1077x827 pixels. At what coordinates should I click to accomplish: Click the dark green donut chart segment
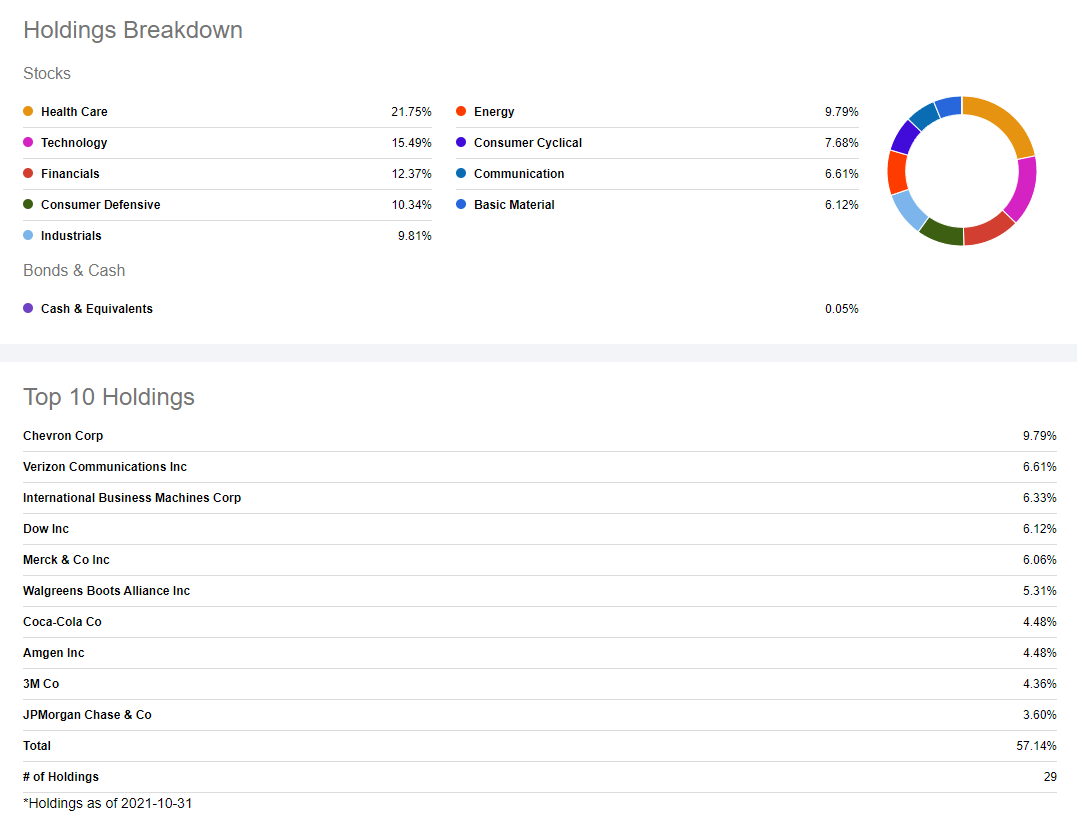tap(943, 232)
